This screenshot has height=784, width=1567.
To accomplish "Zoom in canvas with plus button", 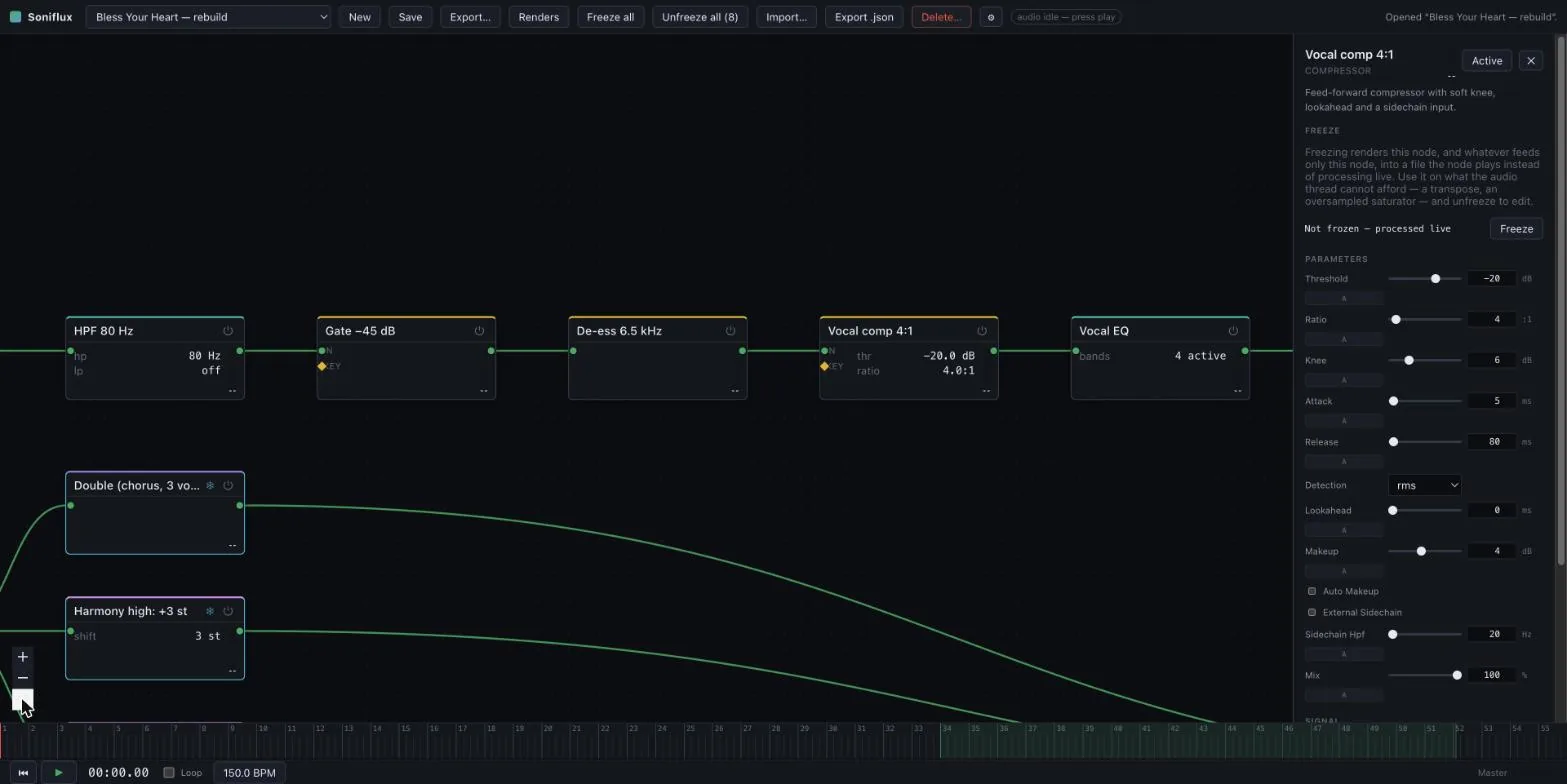I will click(23, 657).
